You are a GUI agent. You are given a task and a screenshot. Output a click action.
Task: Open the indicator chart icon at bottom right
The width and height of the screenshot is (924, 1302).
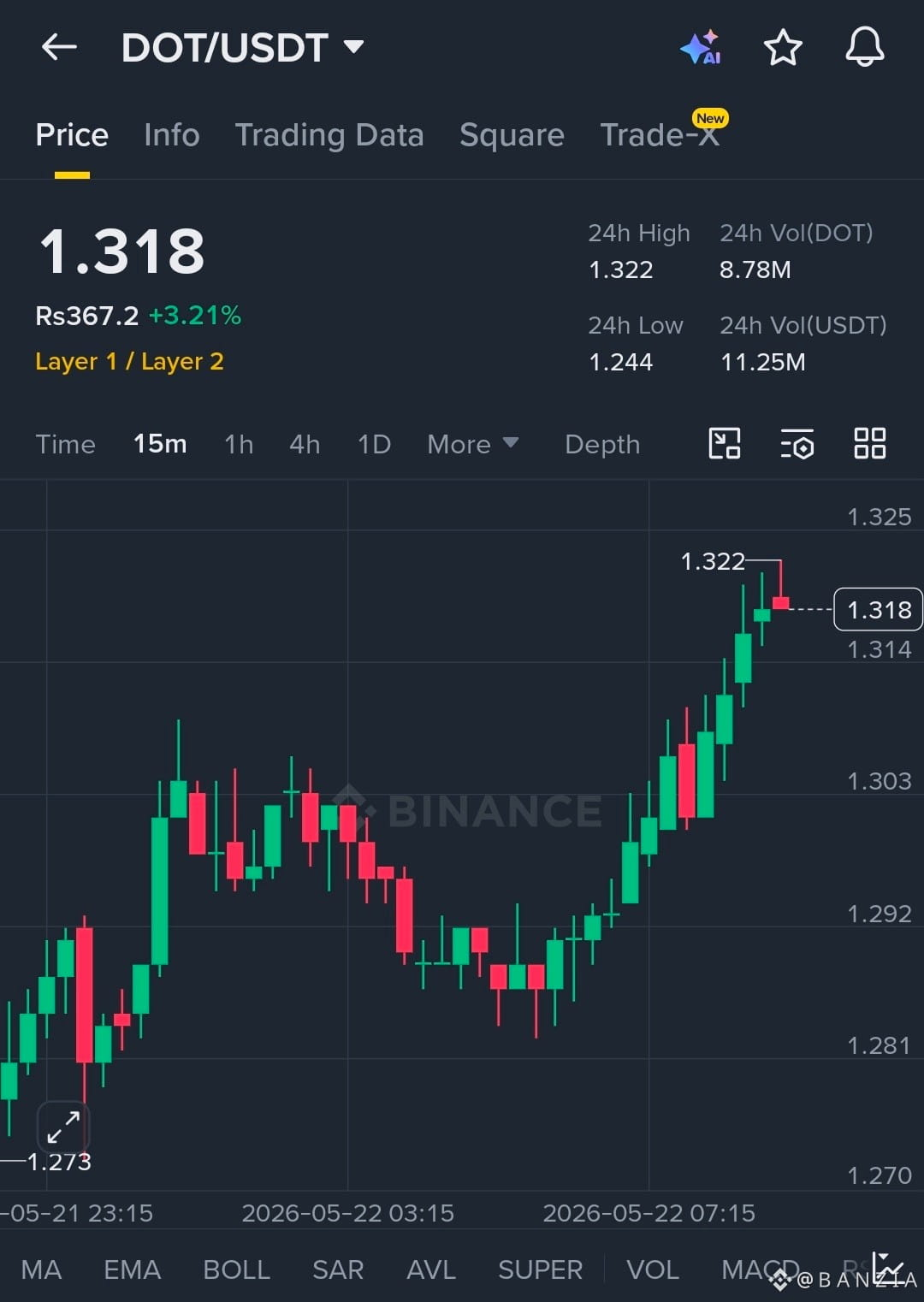(888, 1268)
